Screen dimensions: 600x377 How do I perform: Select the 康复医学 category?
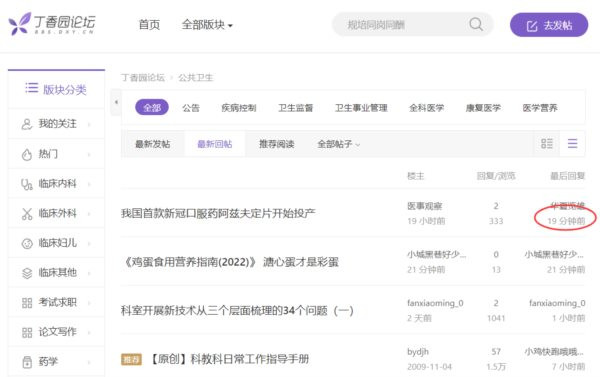[483, 108]
